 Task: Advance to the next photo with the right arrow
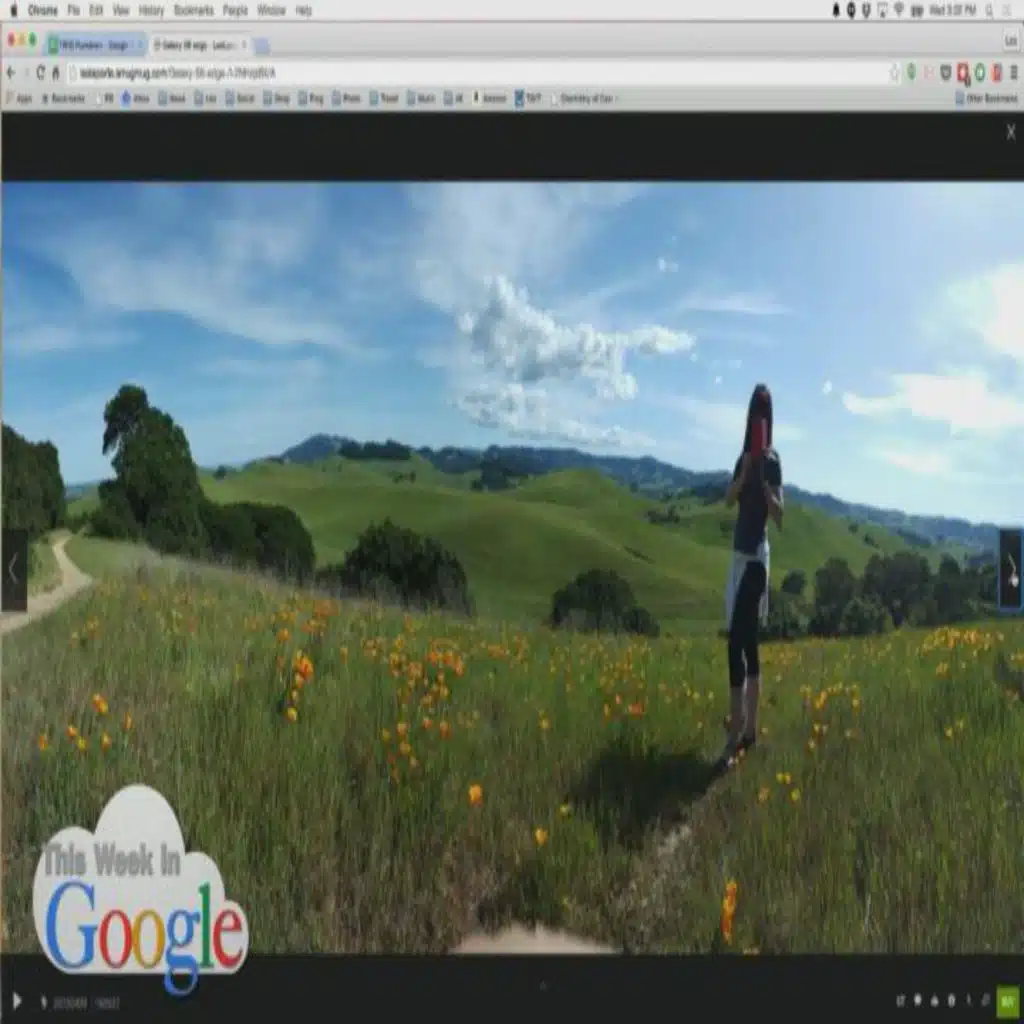1014,567
